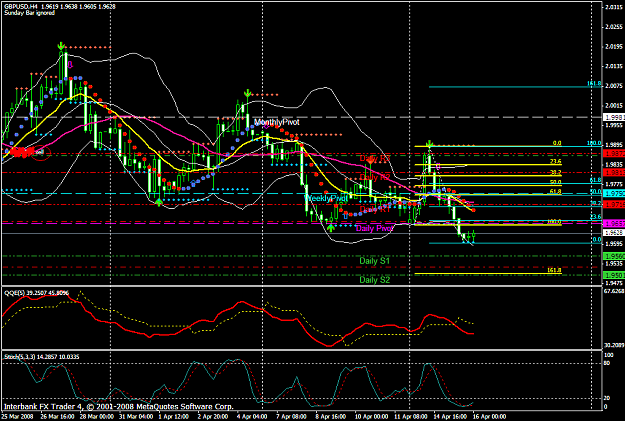The image size is (625, 421).
Task: Click the Daily R2 label
Action: tap(375, 177)
